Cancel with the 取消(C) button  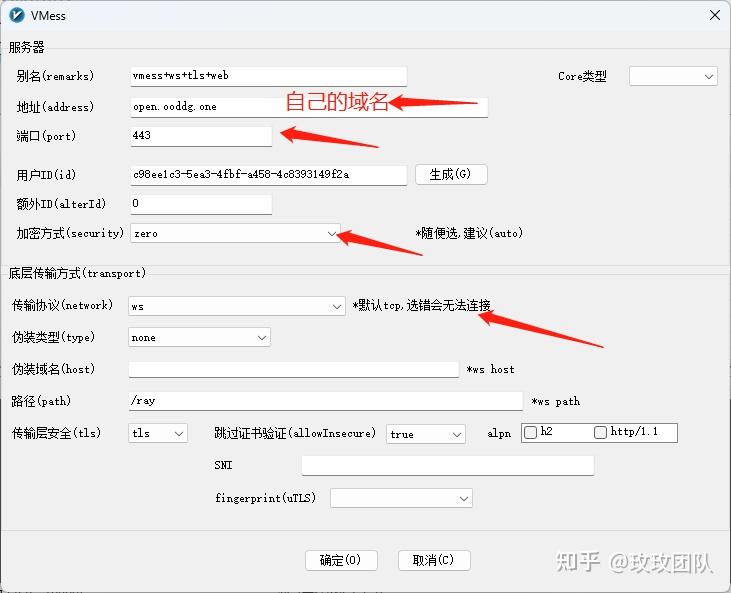coord(434,560)
